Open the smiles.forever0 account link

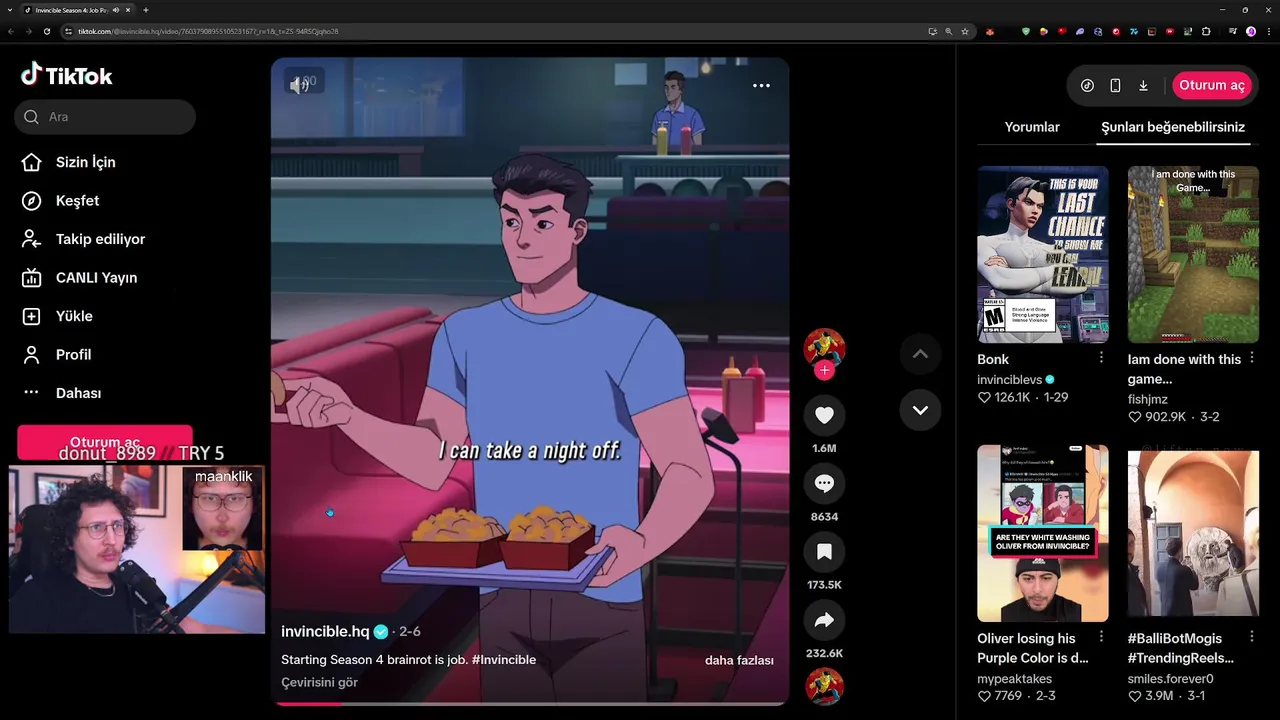pyautogui.click(x=1170, y=679)
